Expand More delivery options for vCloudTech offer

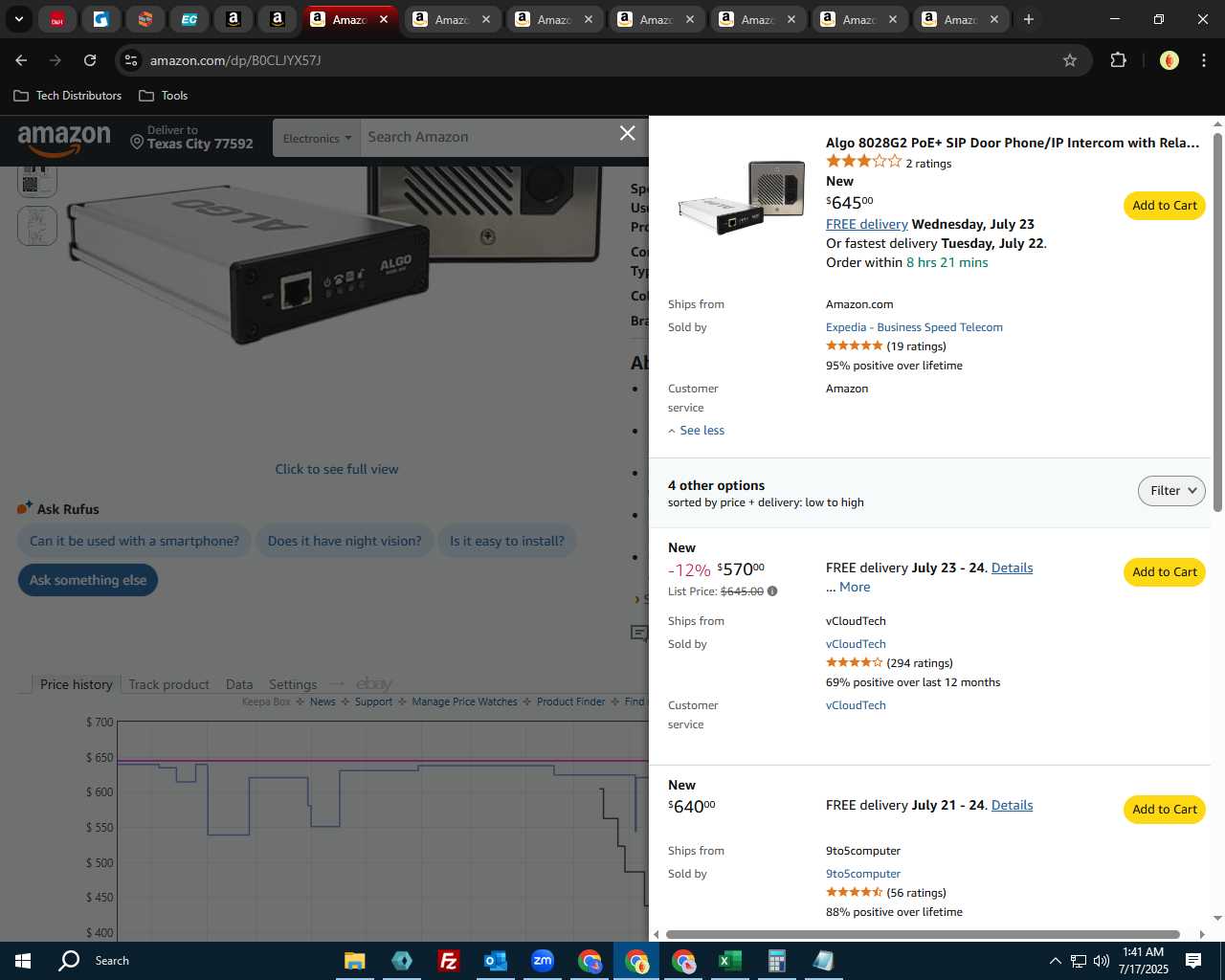click(855, 588)
